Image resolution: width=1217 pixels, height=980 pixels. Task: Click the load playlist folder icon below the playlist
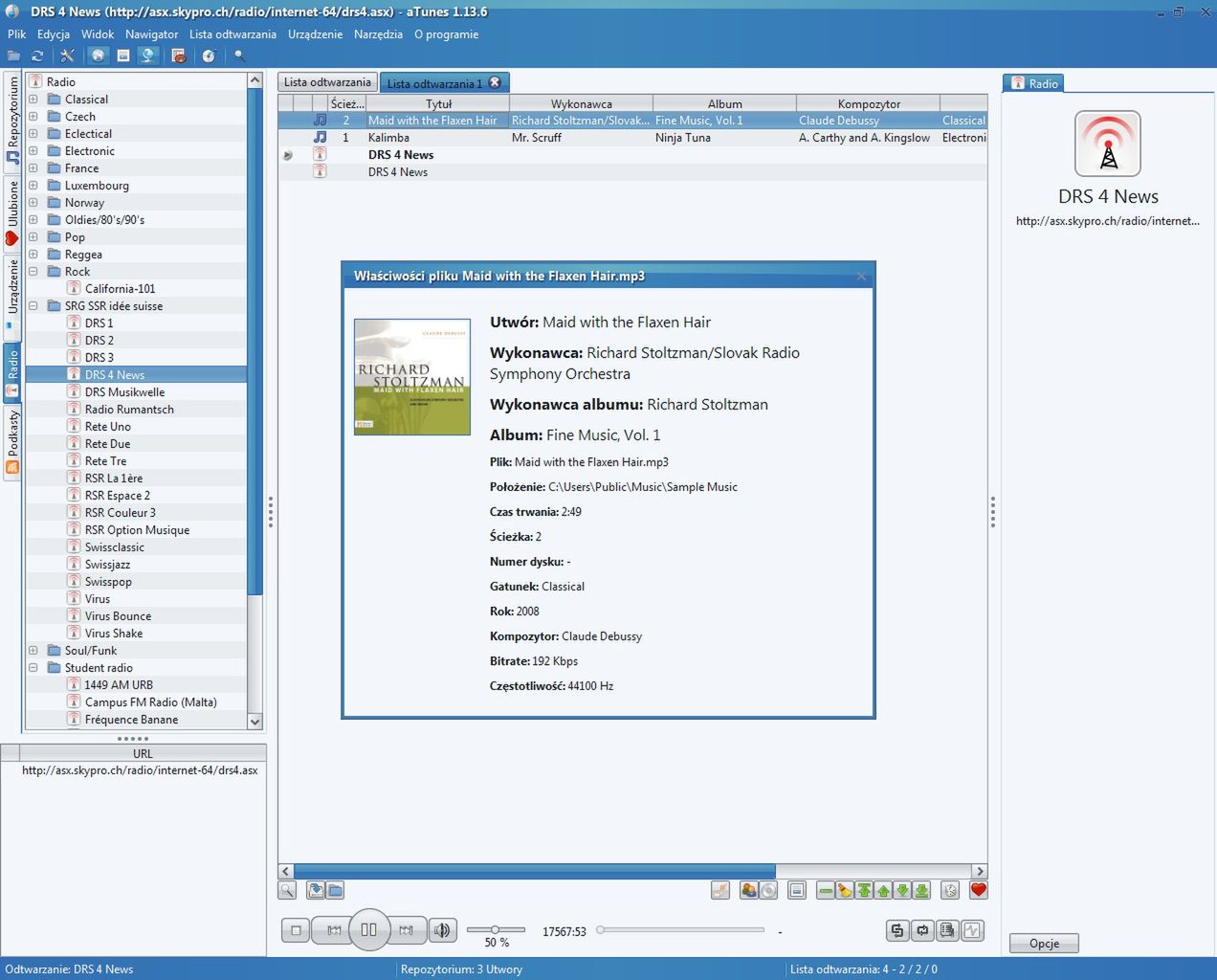[335, 891]
